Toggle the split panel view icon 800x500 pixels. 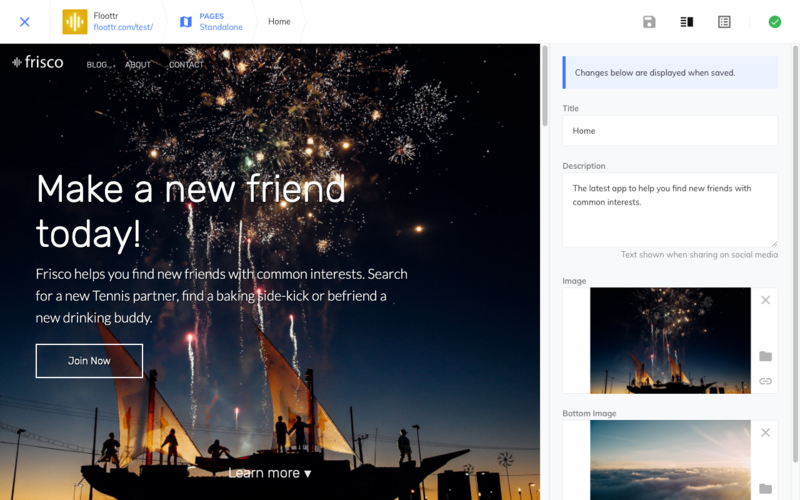tap(687, 22)
